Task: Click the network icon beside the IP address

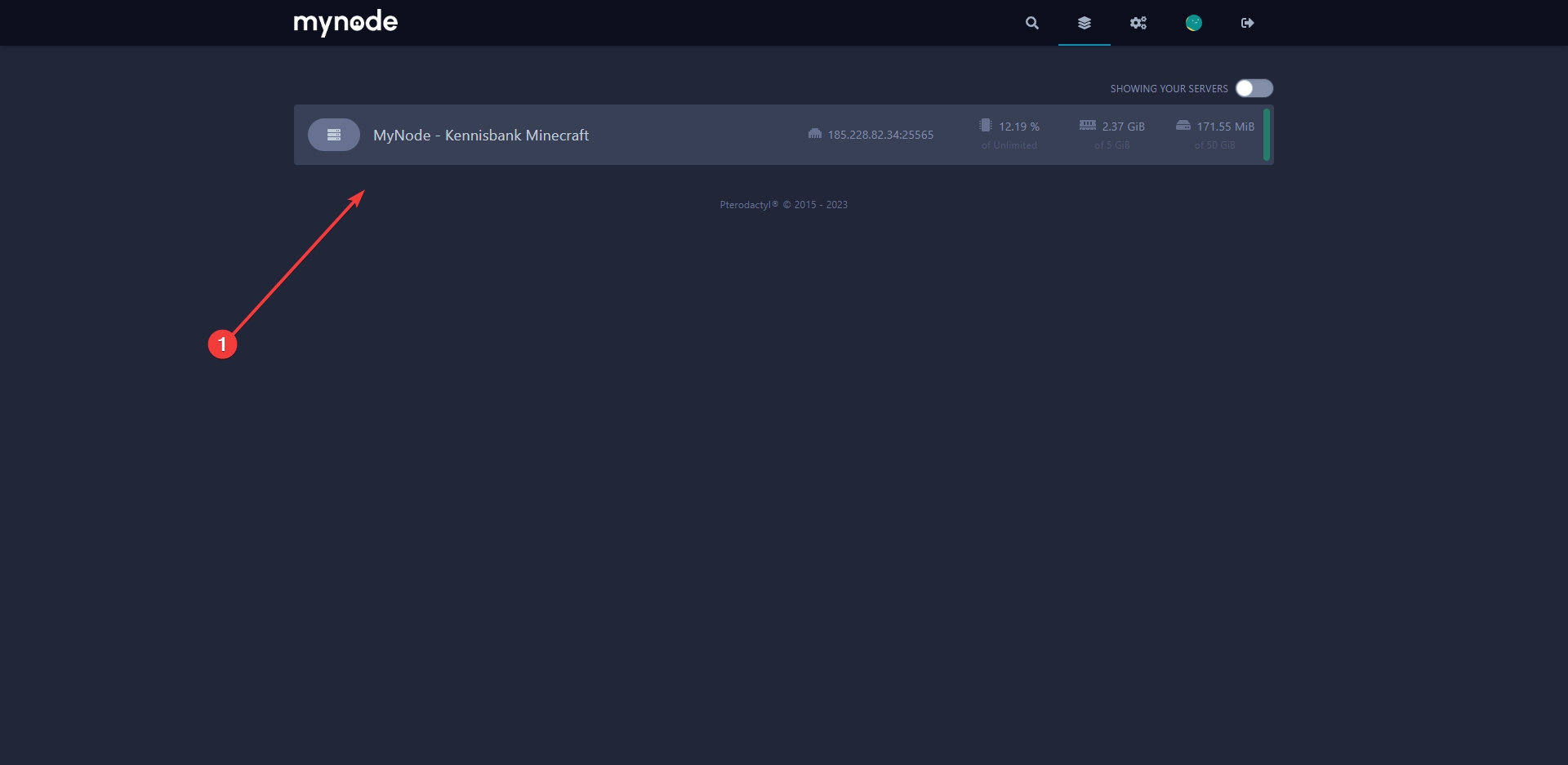Action: [814, 134]
